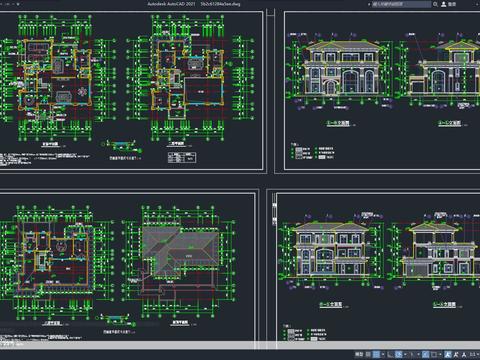The image size is (480, 360).
Task: Click the sign-in text link beside user icon
Action: point(452,4)
